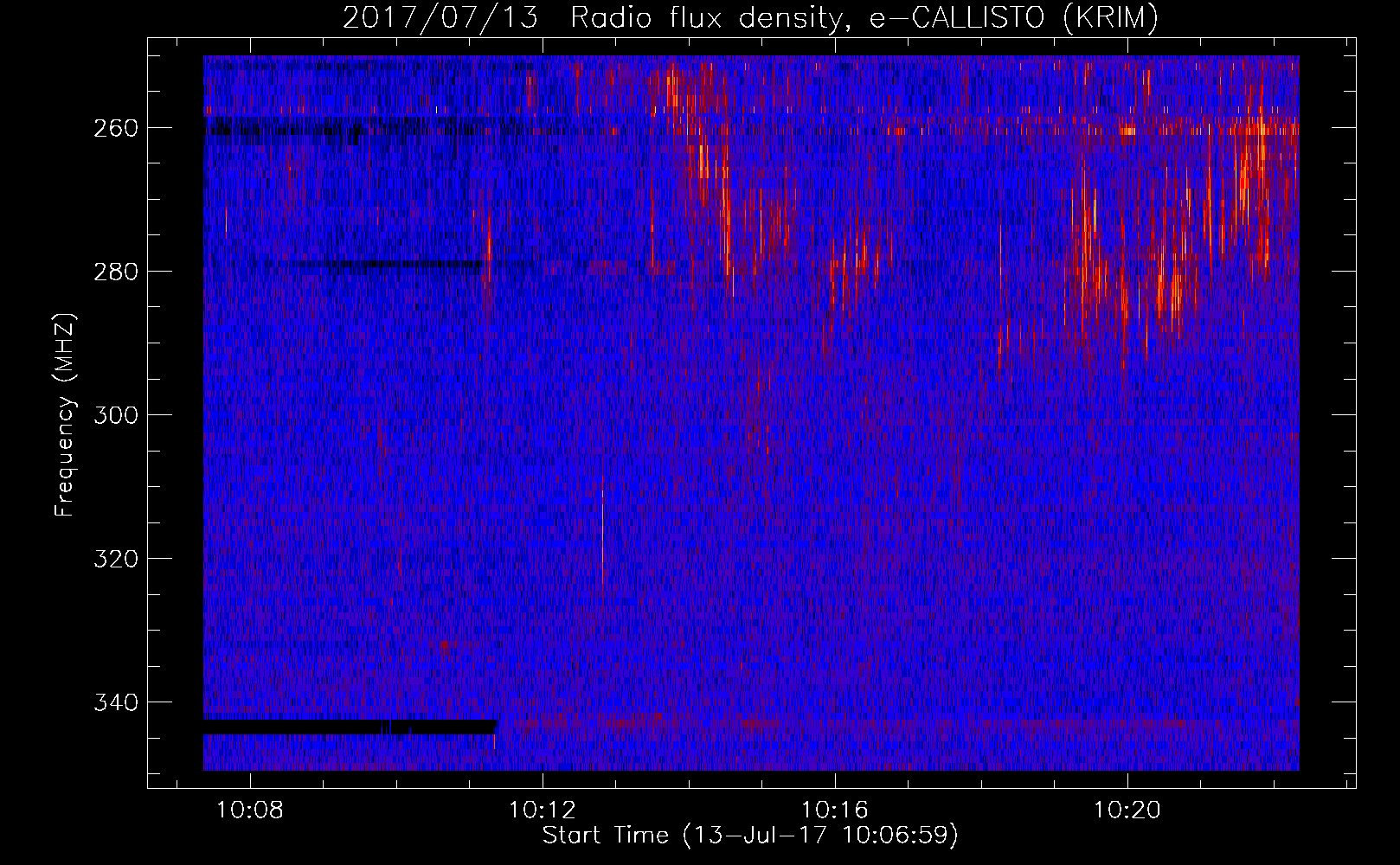The height and width of the screenshot is (865, 1400).
Task: Click the 10:20 time tick label
Action: (x=1127, y=811)
